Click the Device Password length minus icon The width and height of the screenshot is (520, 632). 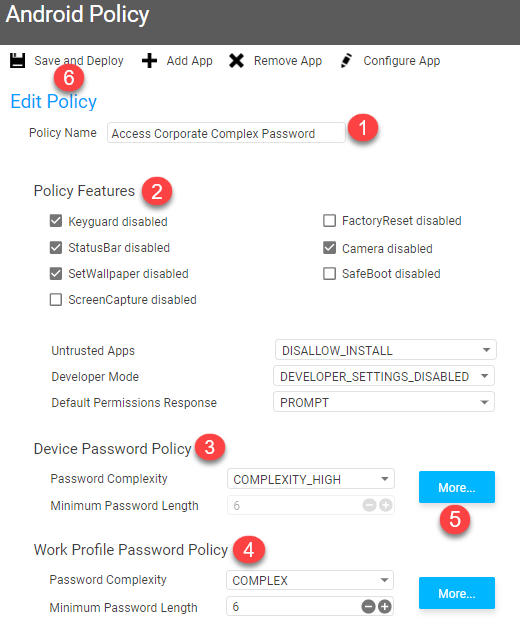pyautogui.click(x=369, y=505)
